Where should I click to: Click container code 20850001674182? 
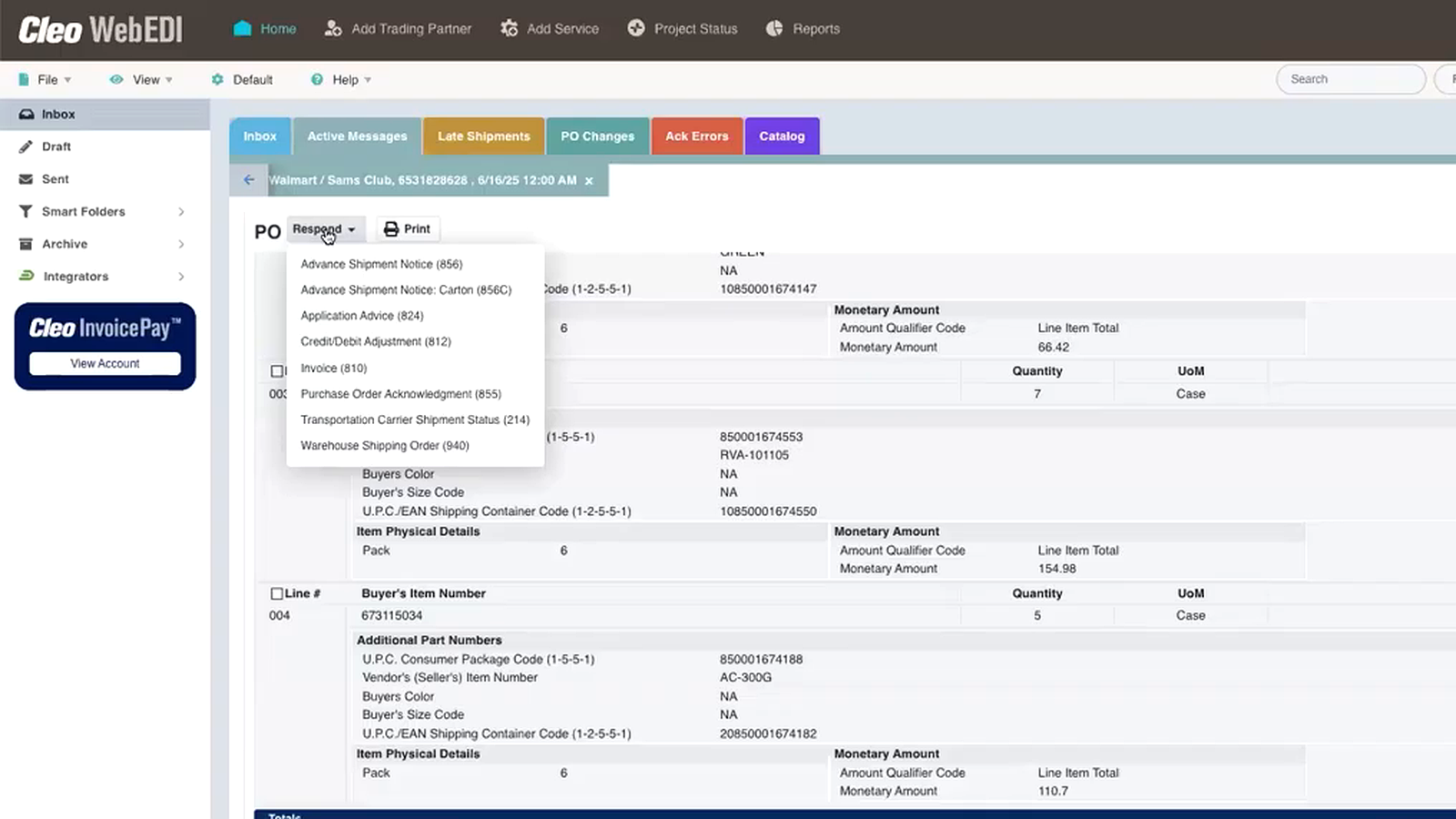[x=768, y=733]
